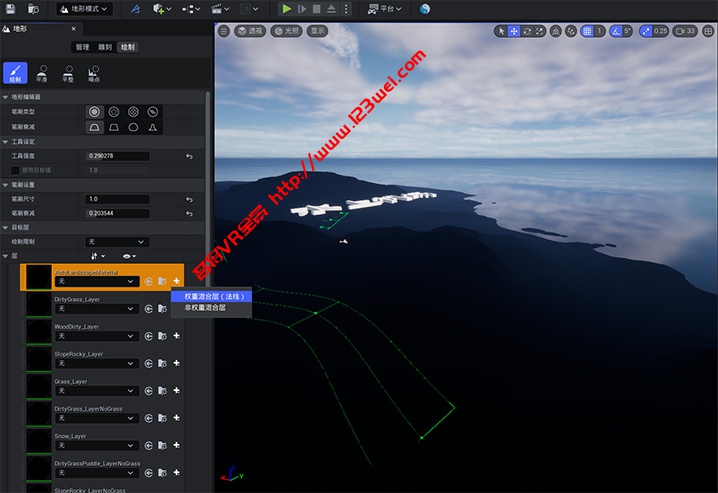The width and height of the screenshot is (718, 493).
Task: Select the 平滑 smooth tool
Action: click(x=42, y=73)
